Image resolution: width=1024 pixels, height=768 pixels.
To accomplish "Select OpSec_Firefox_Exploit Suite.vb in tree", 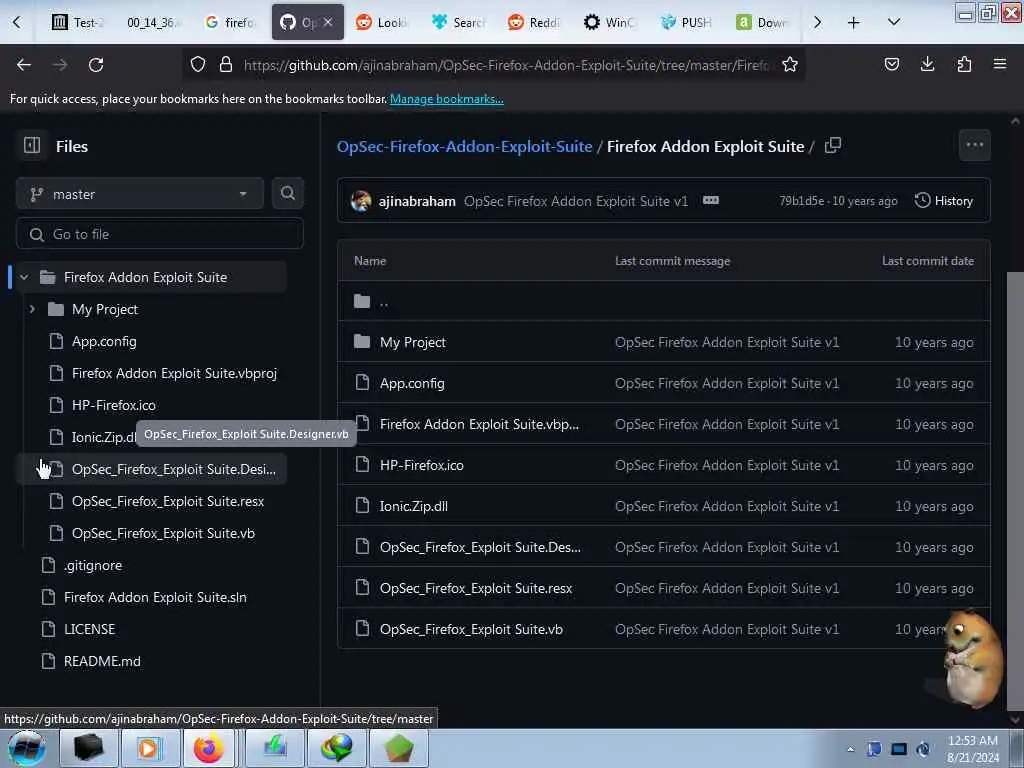I will [x=163, y=533].
